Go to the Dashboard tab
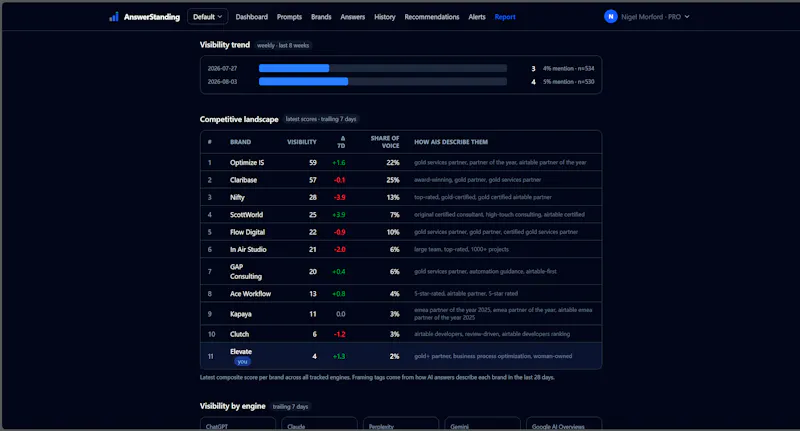Viewport: 800px width, 431px height. tap(252, 17)
